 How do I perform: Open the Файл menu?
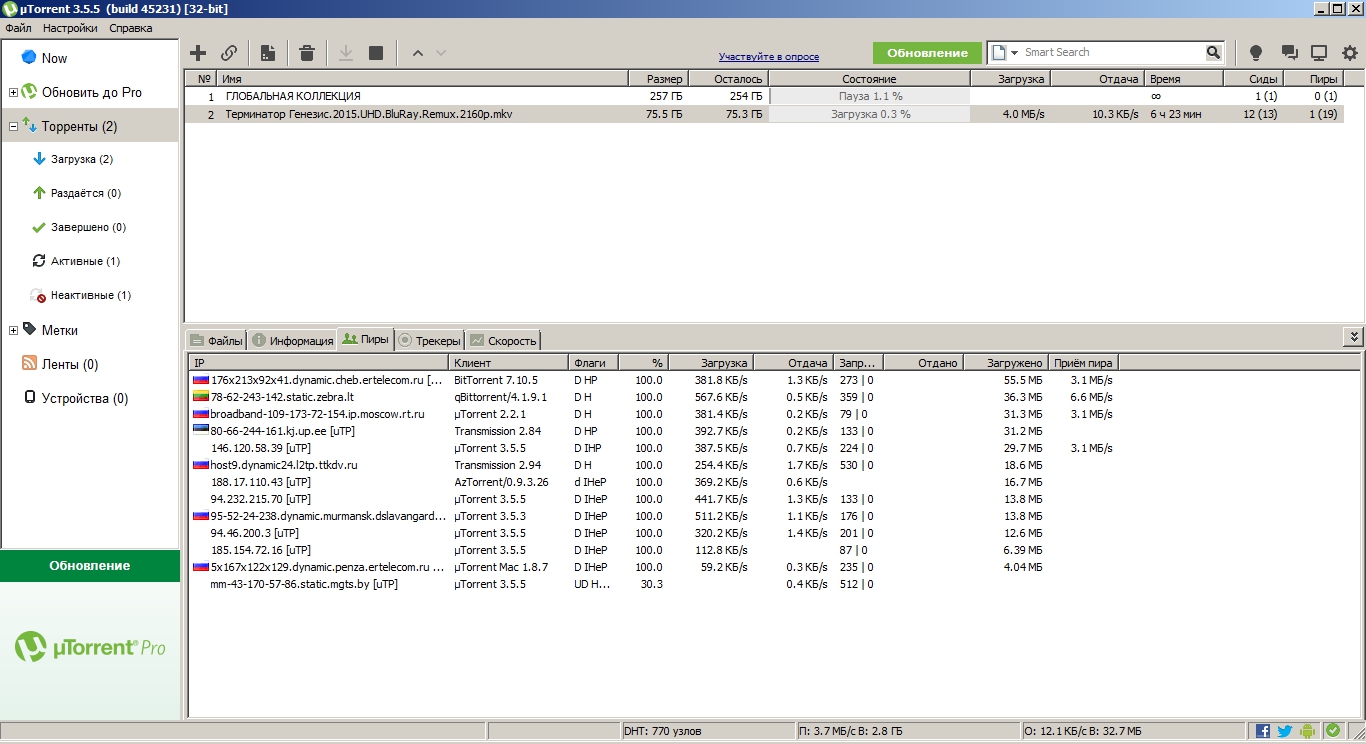tap(18, 28)
